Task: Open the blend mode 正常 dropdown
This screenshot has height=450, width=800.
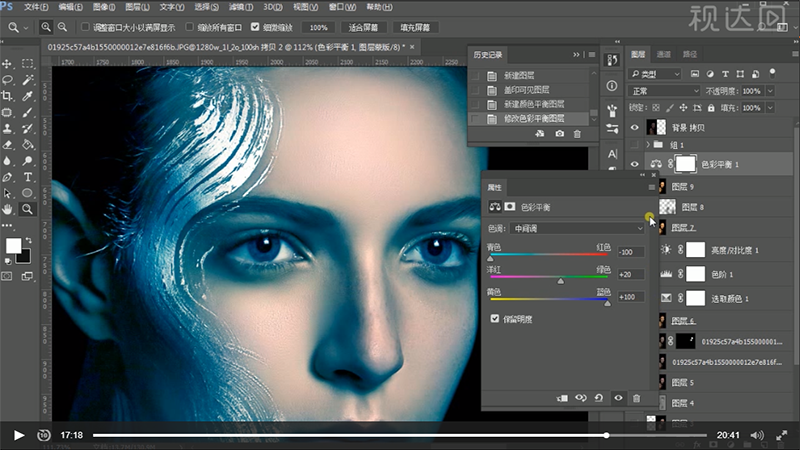Action: (x=664, y=91)
